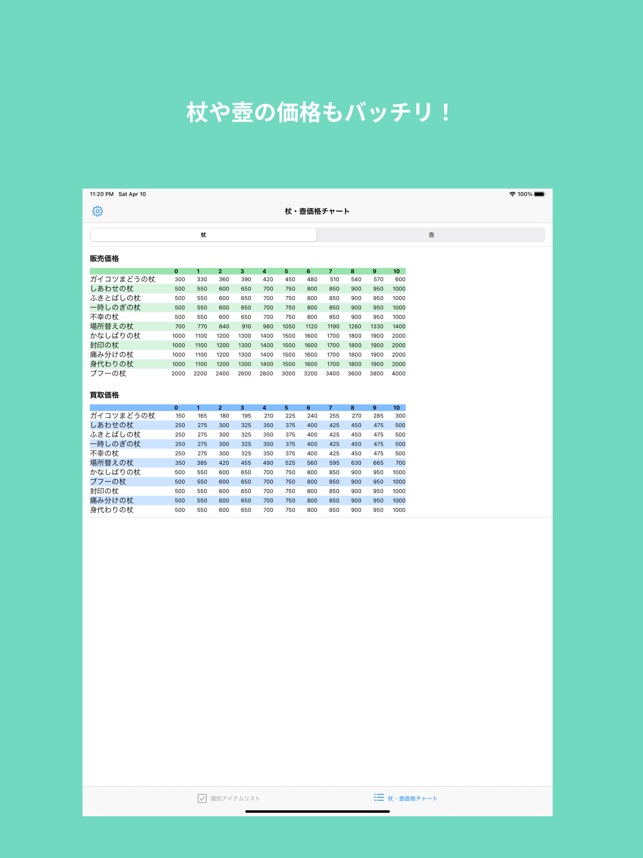
Task: Click column header 0 in the 販売価格 table
Action: pos(176,271)
